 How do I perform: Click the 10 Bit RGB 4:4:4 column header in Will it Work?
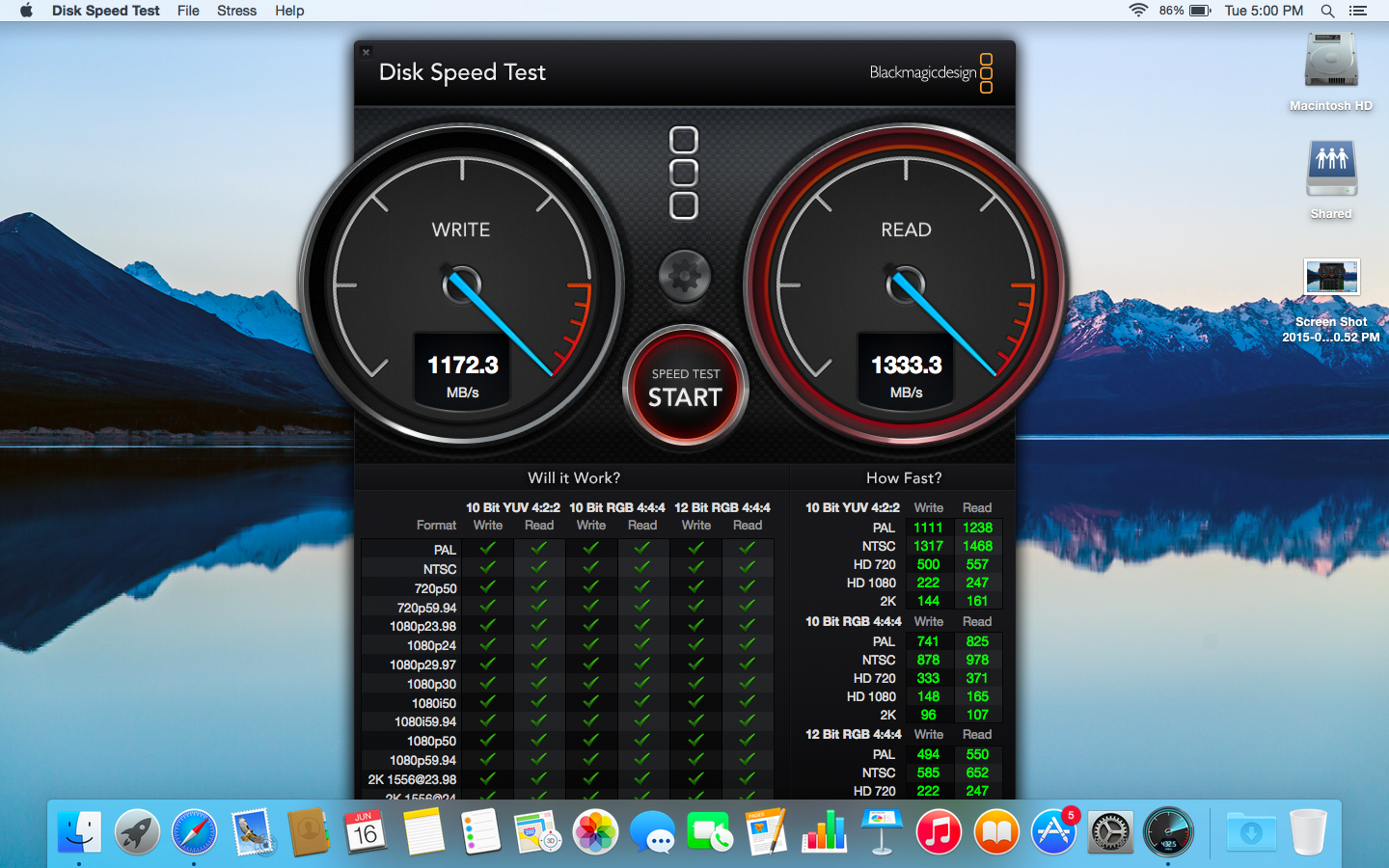point(617,507)
